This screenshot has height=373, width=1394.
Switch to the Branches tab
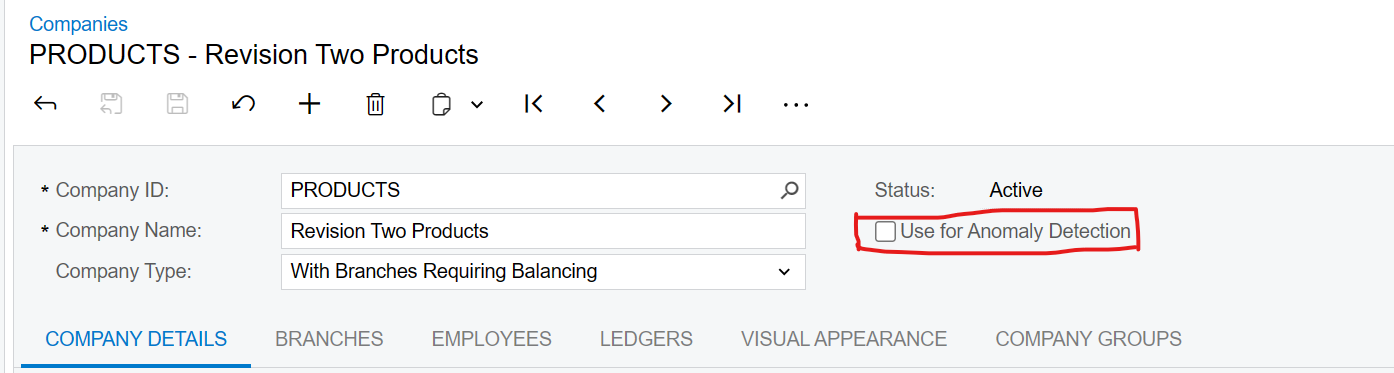coord(329,339)
